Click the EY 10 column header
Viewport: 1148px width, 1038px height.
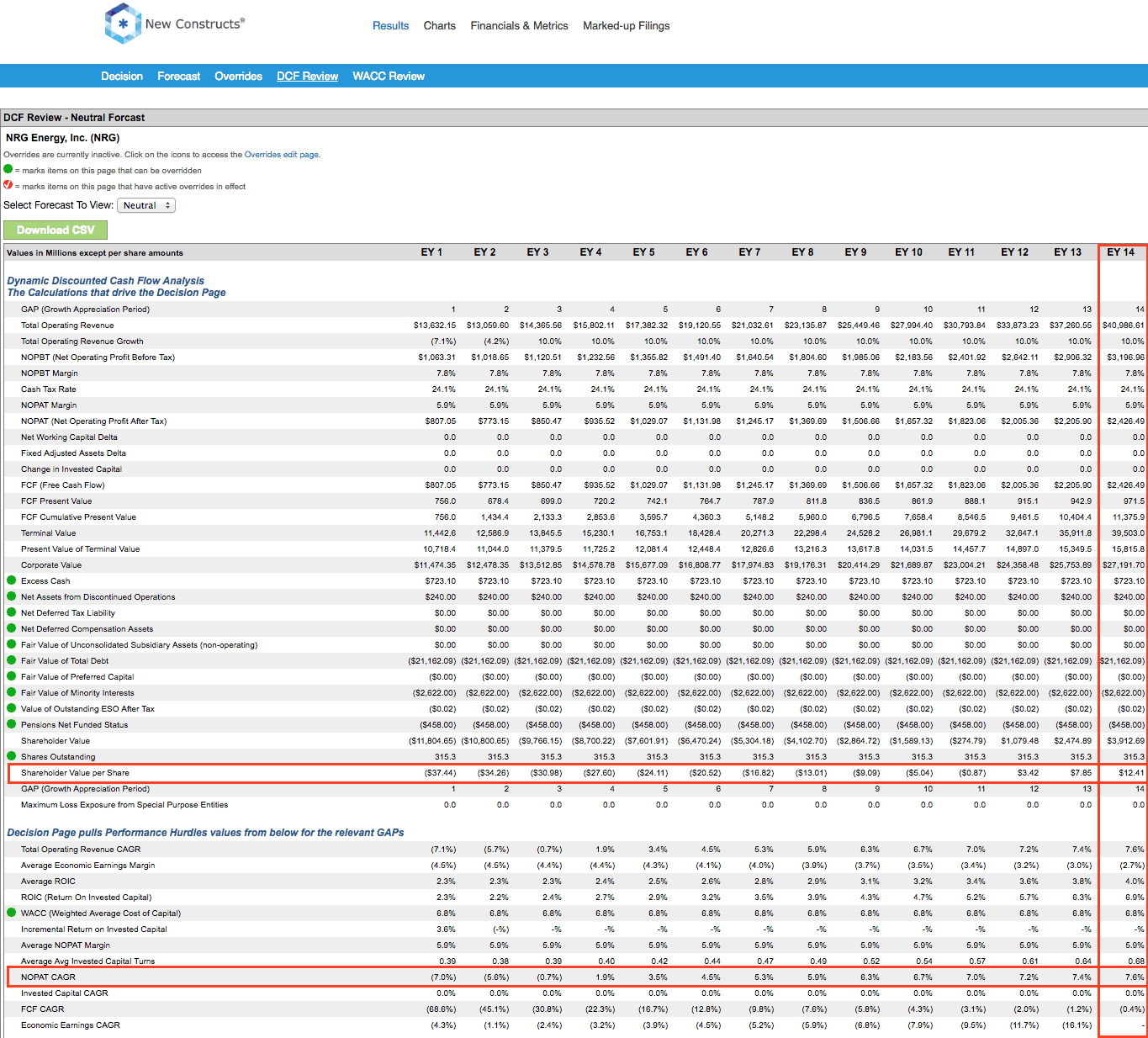click(x=908, y=252)
